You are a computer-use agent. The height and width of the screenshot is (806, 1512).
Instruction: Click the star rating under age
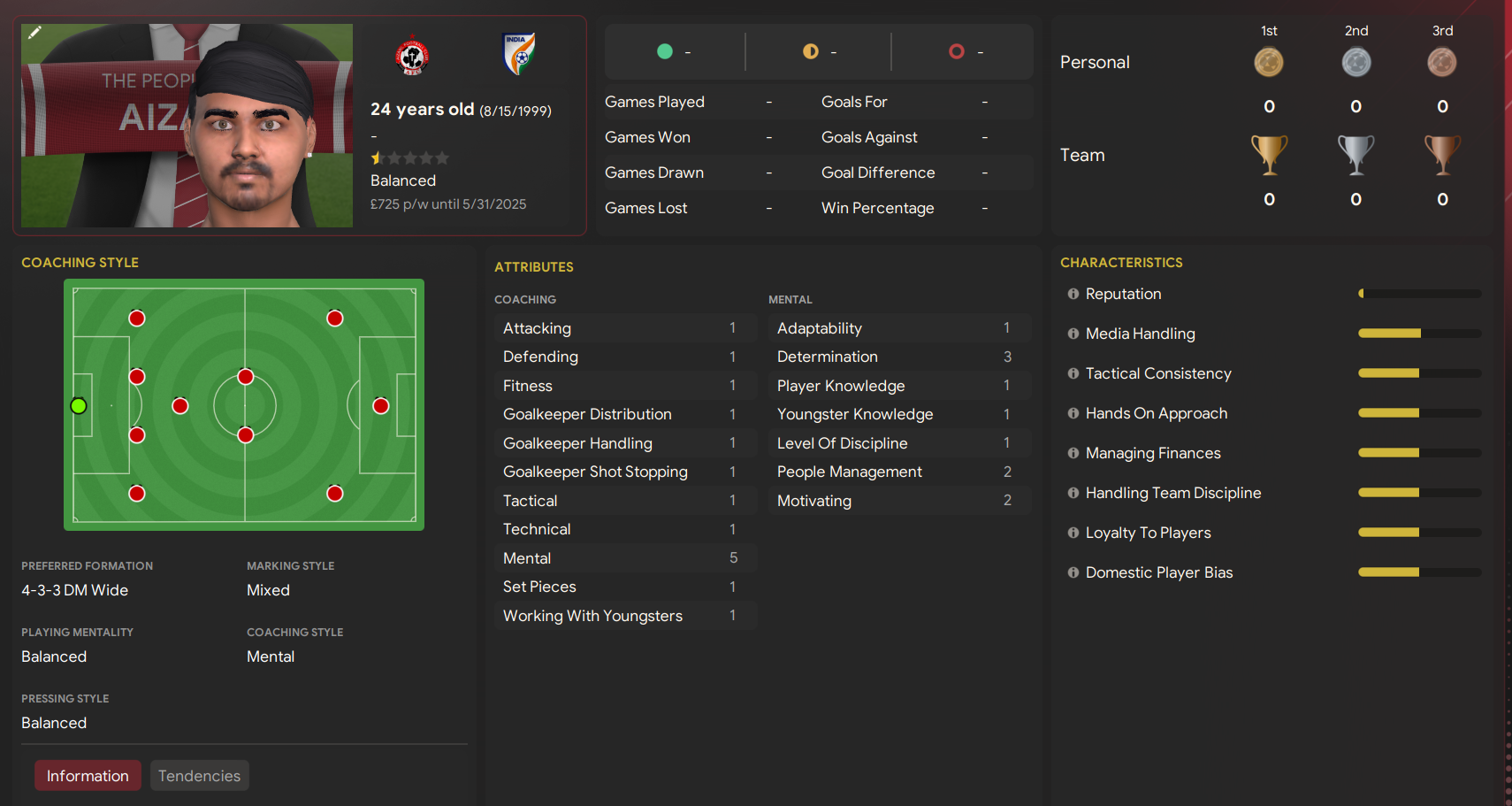[410, 158]
